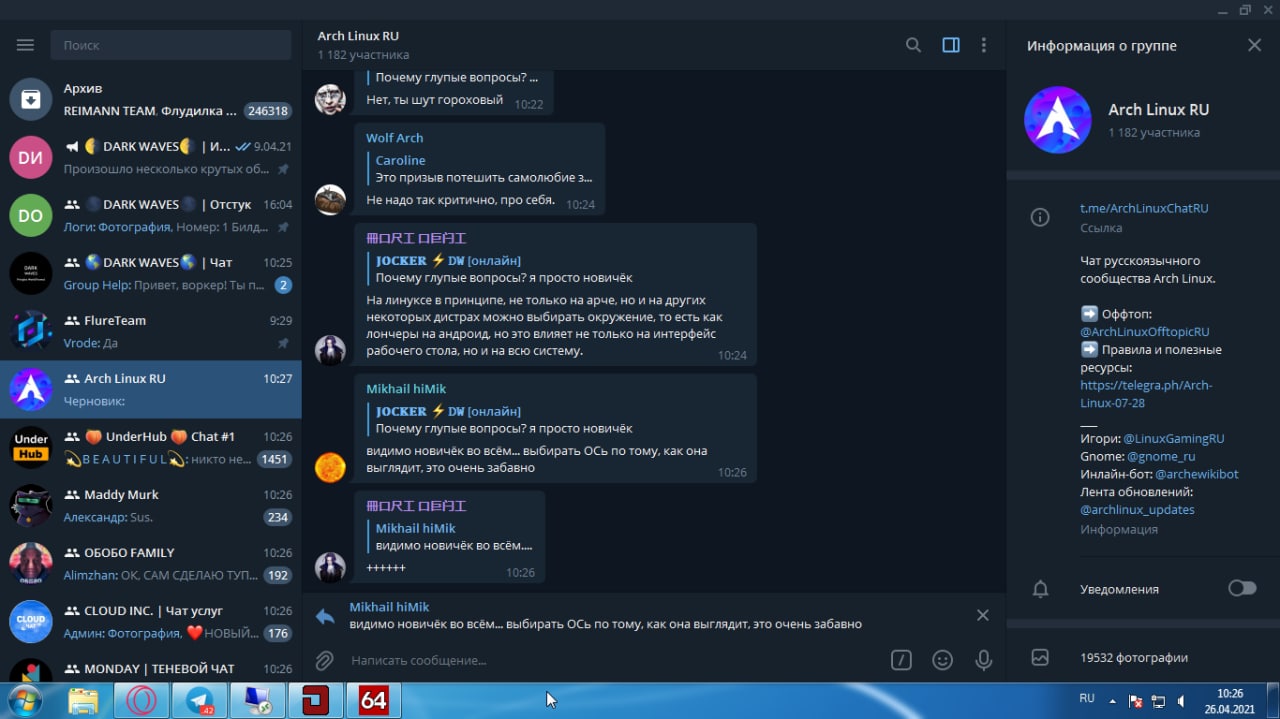Click the 'Нет, ты шут гороховый' message
The image size is (1280, 719).
point(435,100)
